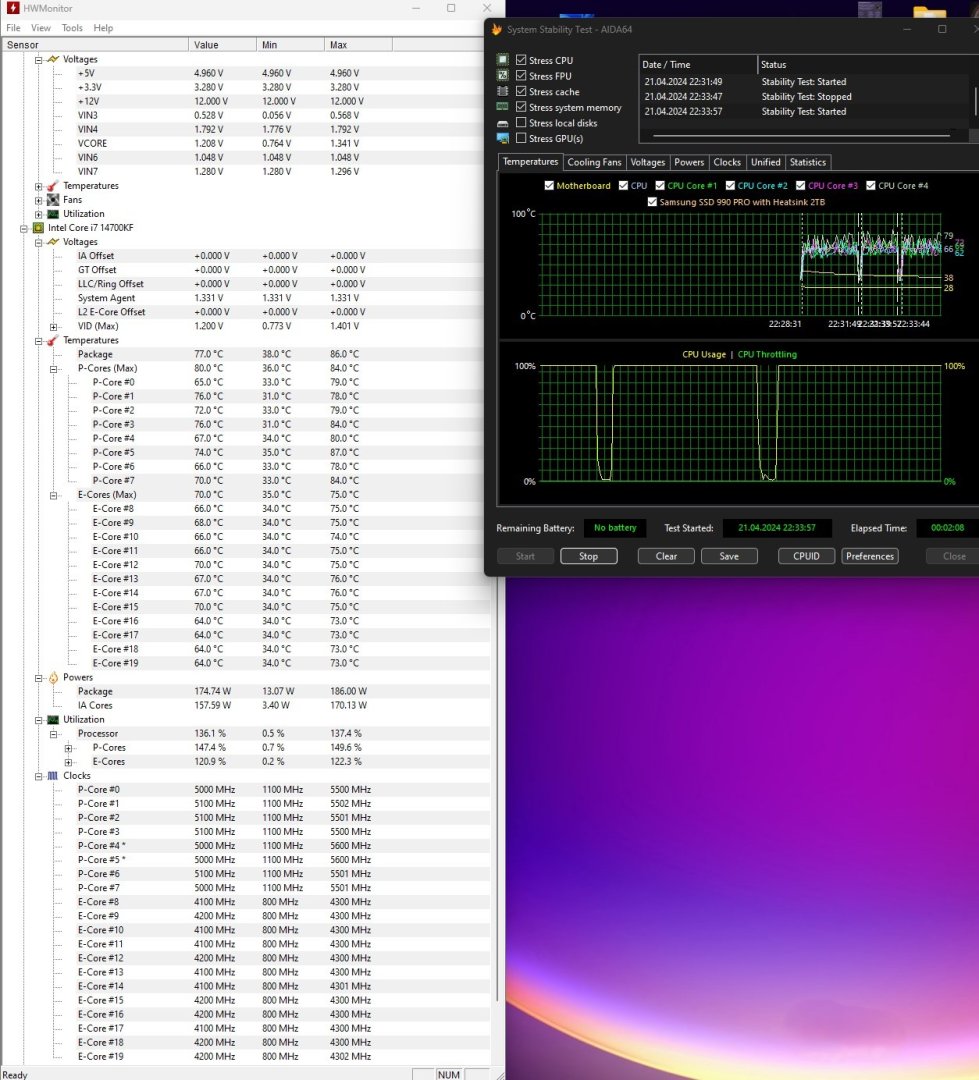Click the CPU chip icon beside Stress CPU
Viewport: 979px width, 1080px height.
pyautogui.click(x=503, y=60)
